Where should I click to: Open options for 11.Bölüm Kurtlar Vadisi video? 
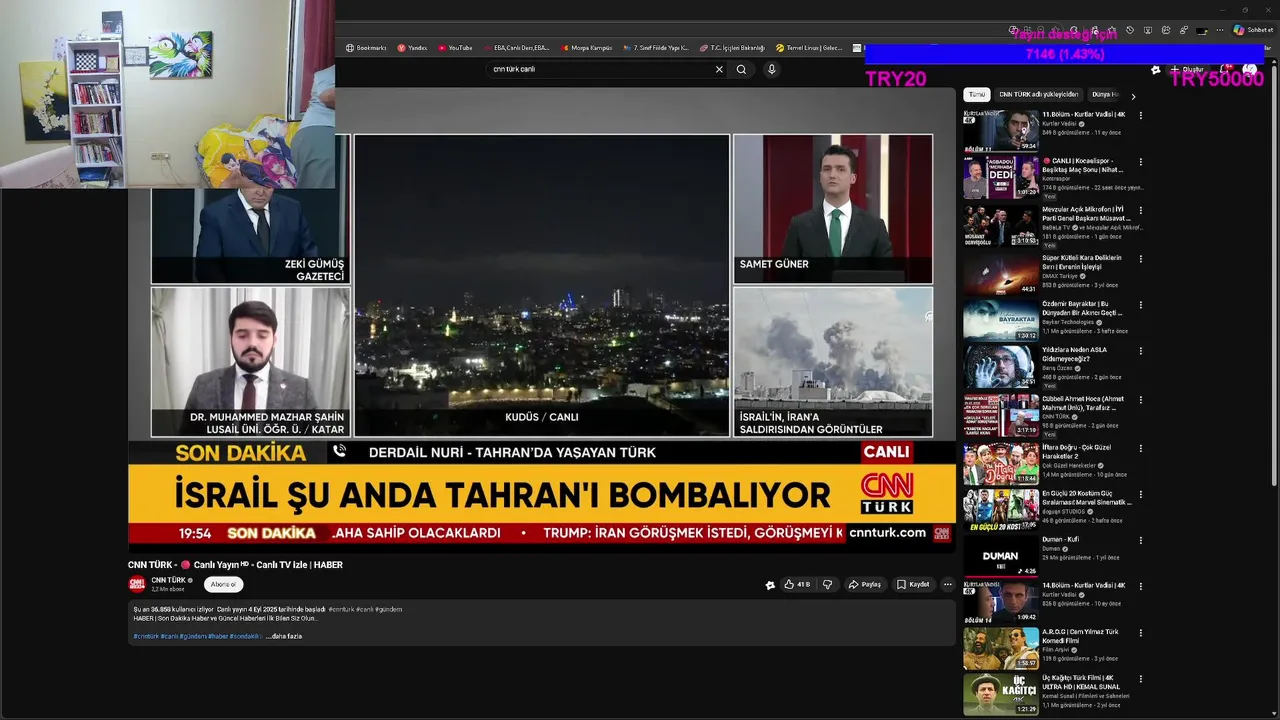[1141, 115]
